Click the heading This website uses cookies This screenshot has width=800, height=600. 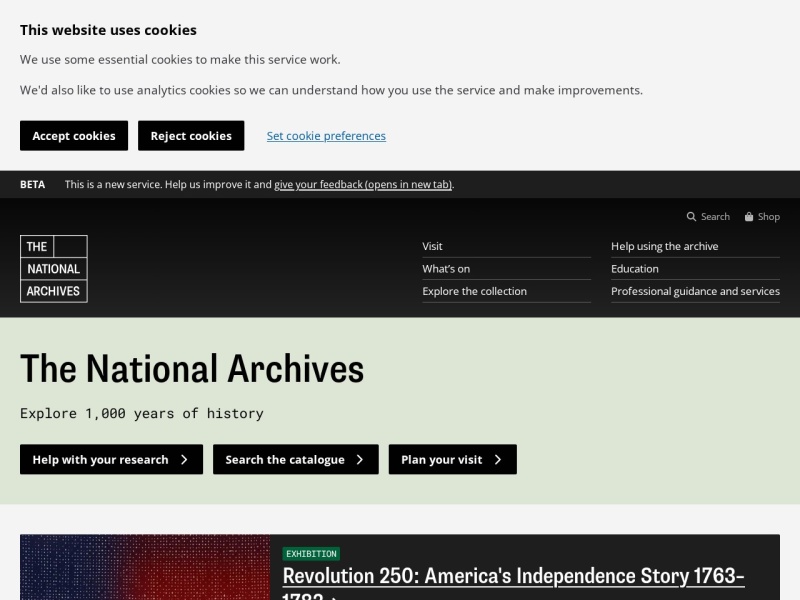coord(108,30)
